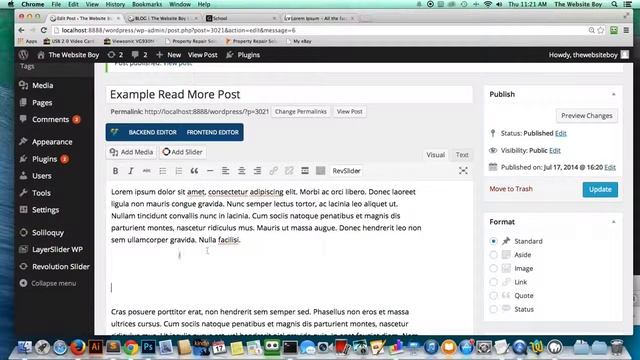The image size is (640, 360).
Task: Open WordPress logo menu in admin bar
Action: [23, 55]
